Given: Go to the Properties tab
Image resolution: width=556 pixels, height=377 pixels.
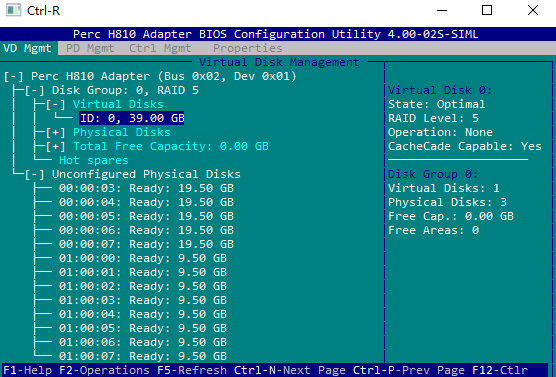Looking at the screenshot, I should pos(248,48).
